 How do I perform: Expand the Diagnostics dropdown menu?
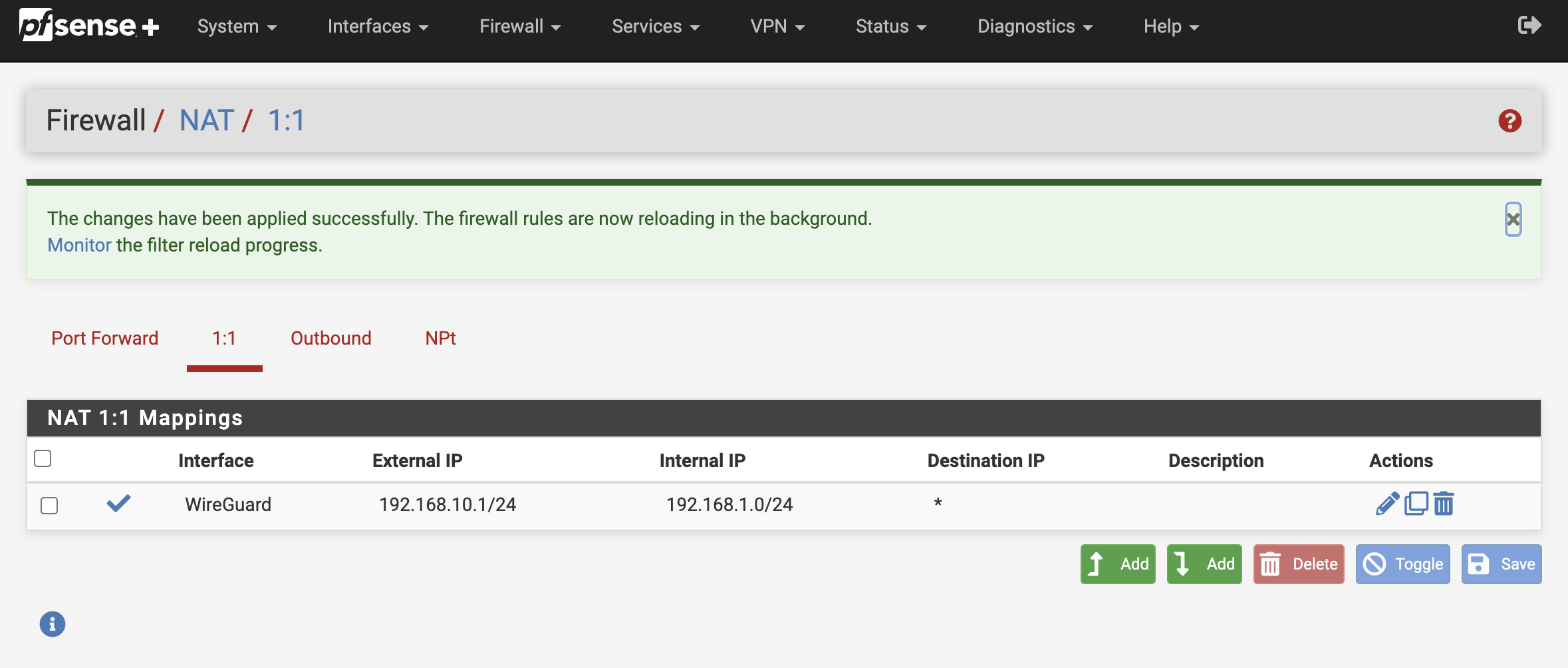[1035, 27]
